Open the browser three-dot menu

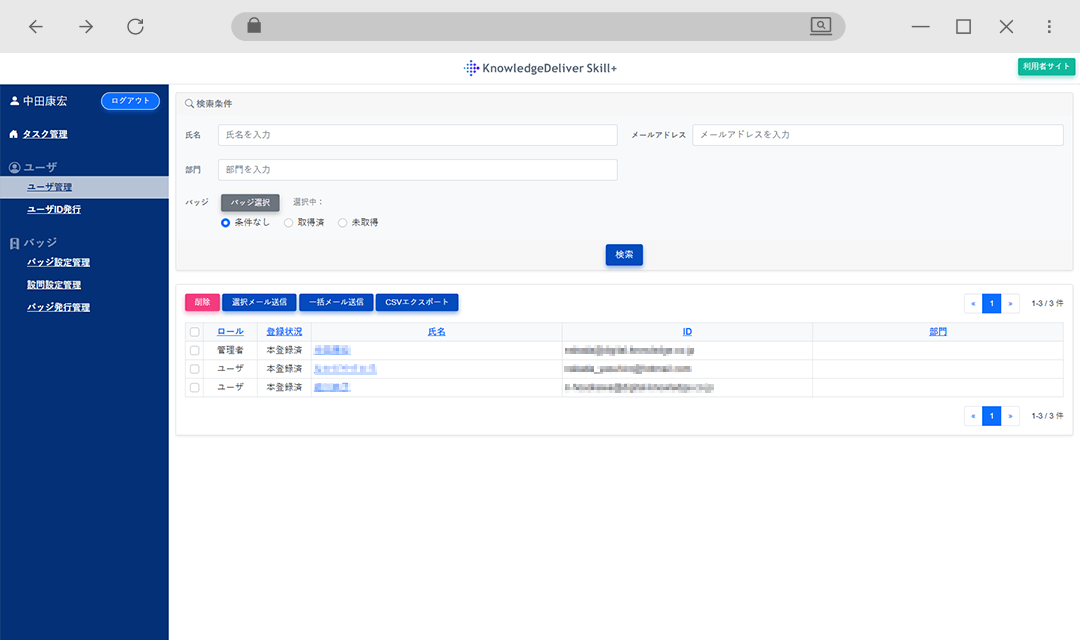1047,26
